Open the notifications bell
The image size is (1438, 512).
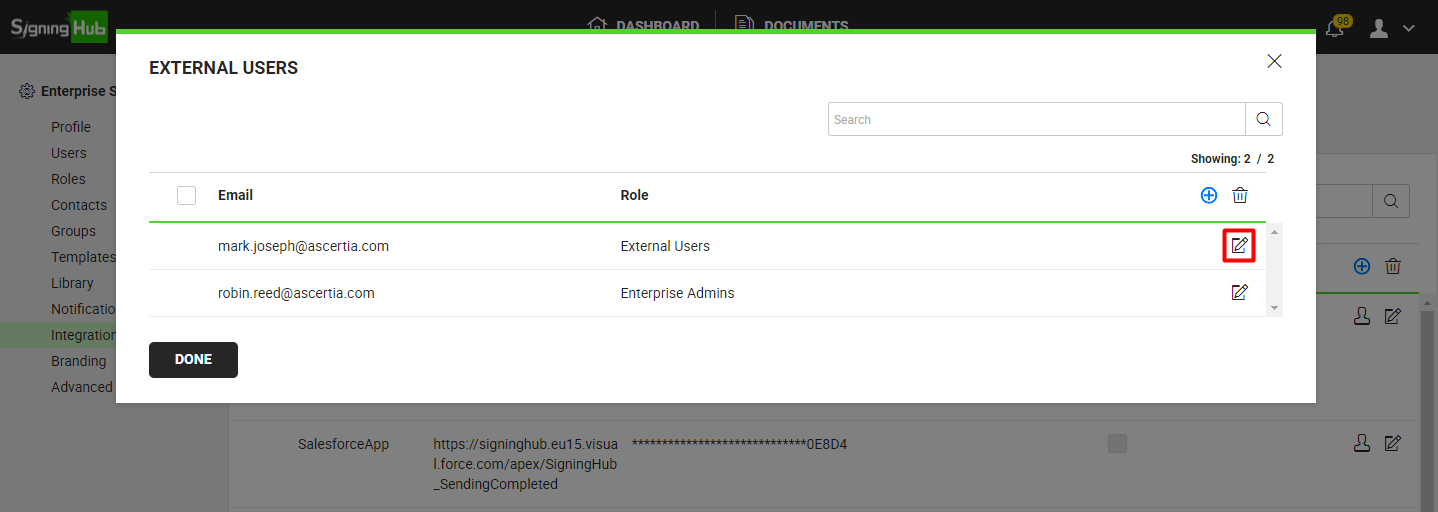click(1334, 28)
